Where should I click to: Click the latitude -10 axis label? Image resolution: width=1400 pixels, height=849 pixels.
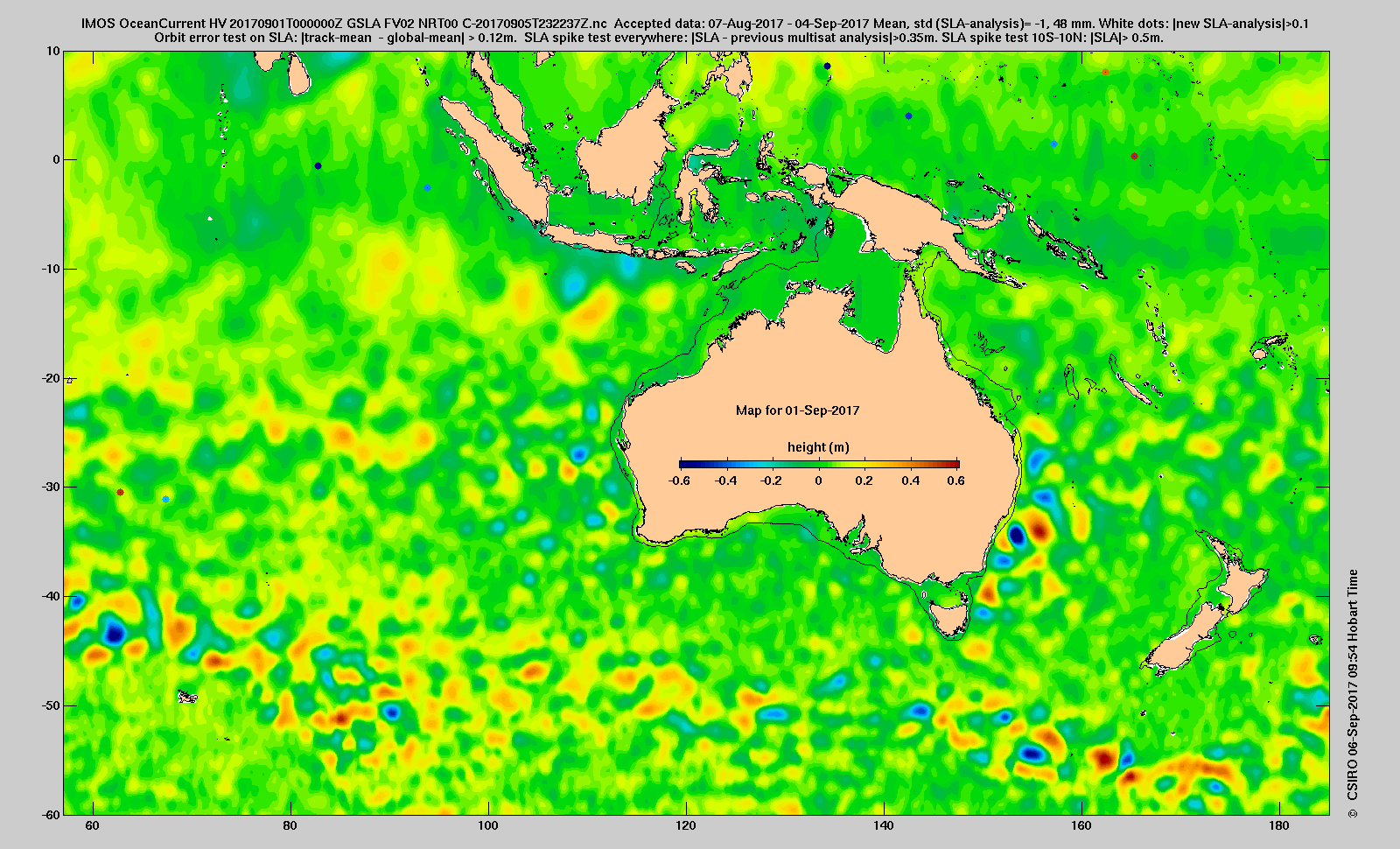point(50,269)
